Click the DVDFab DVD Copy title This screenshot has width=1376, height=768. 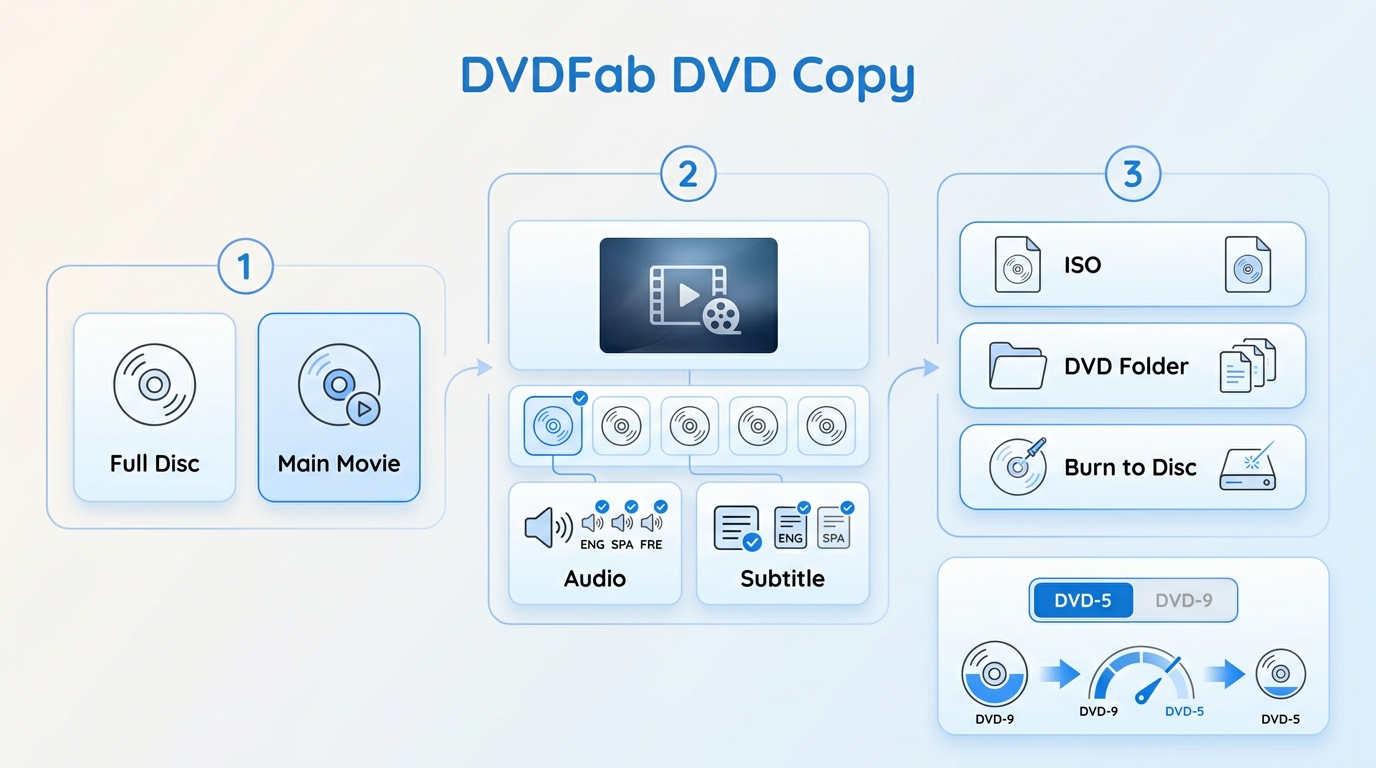point(688,75)
